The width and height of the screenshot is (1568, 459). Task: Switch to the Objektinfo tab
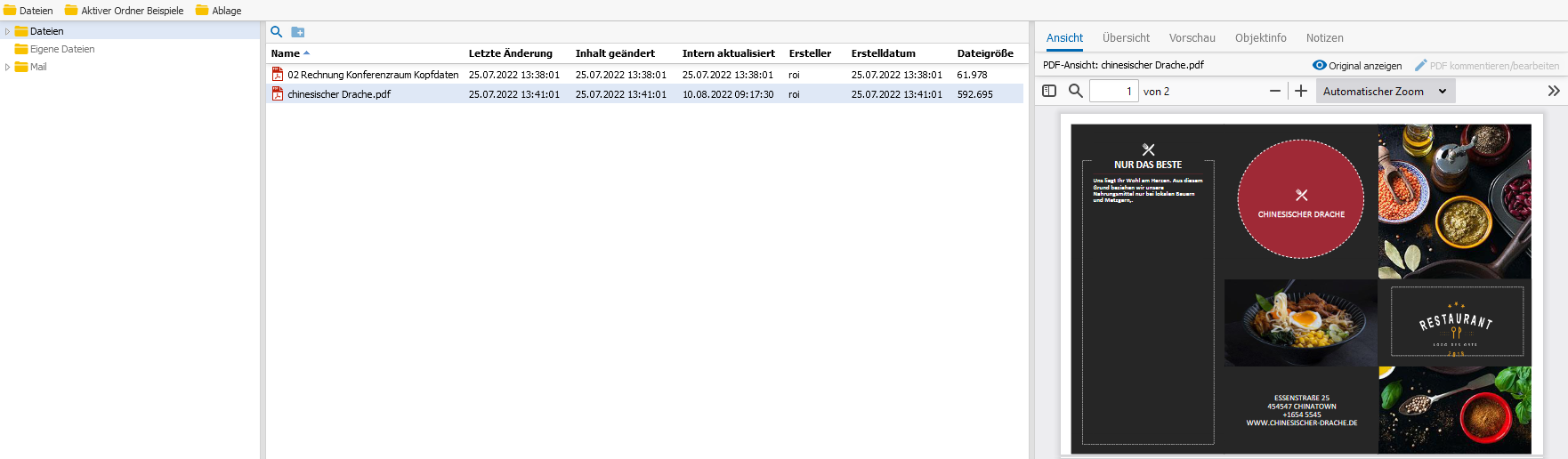(1260, 38)
